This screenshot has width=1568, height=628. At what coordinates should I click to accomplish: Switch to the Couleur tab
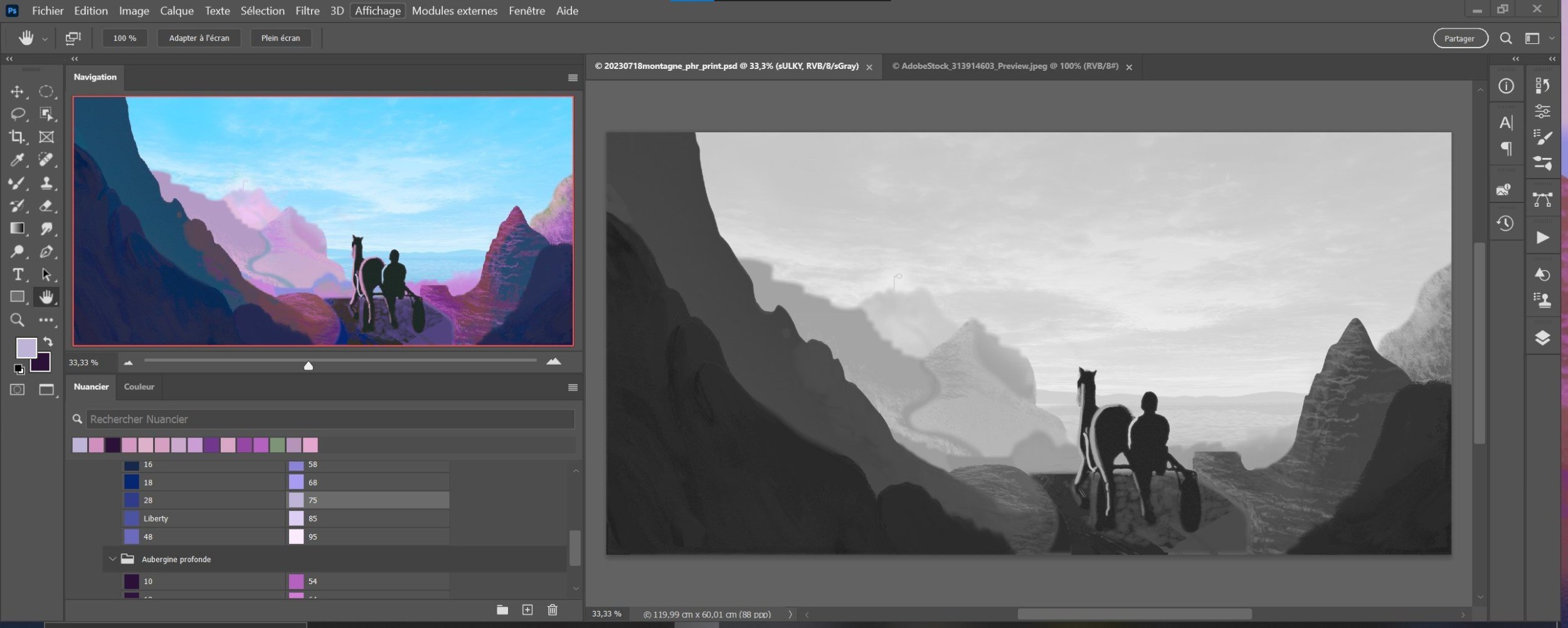click(139, 387)
